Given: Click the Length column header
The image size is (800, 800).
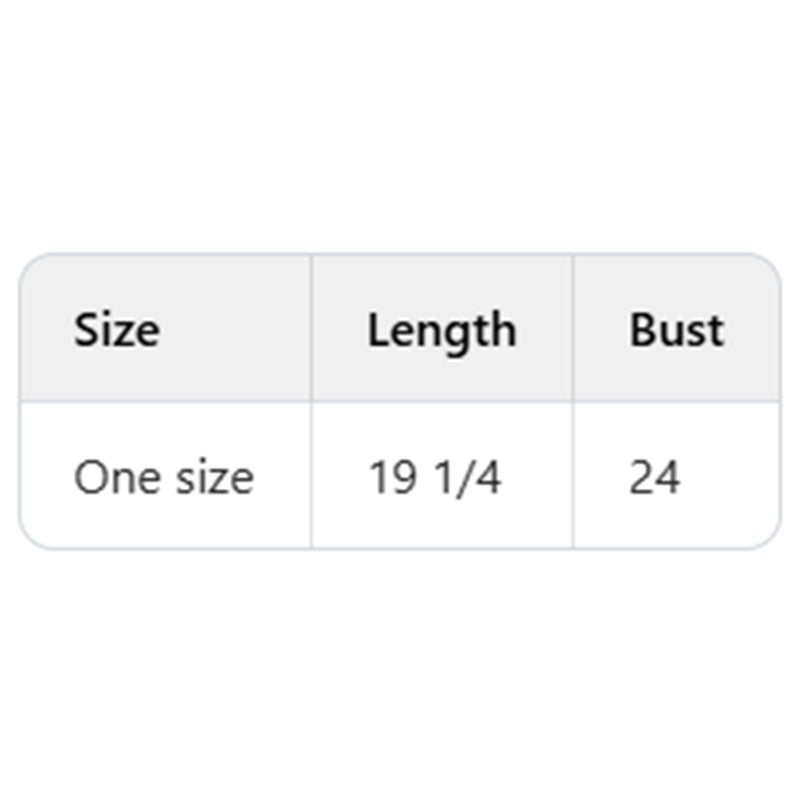Looking at the screenshot, I should pyautogui.click(x=441, y=330).
